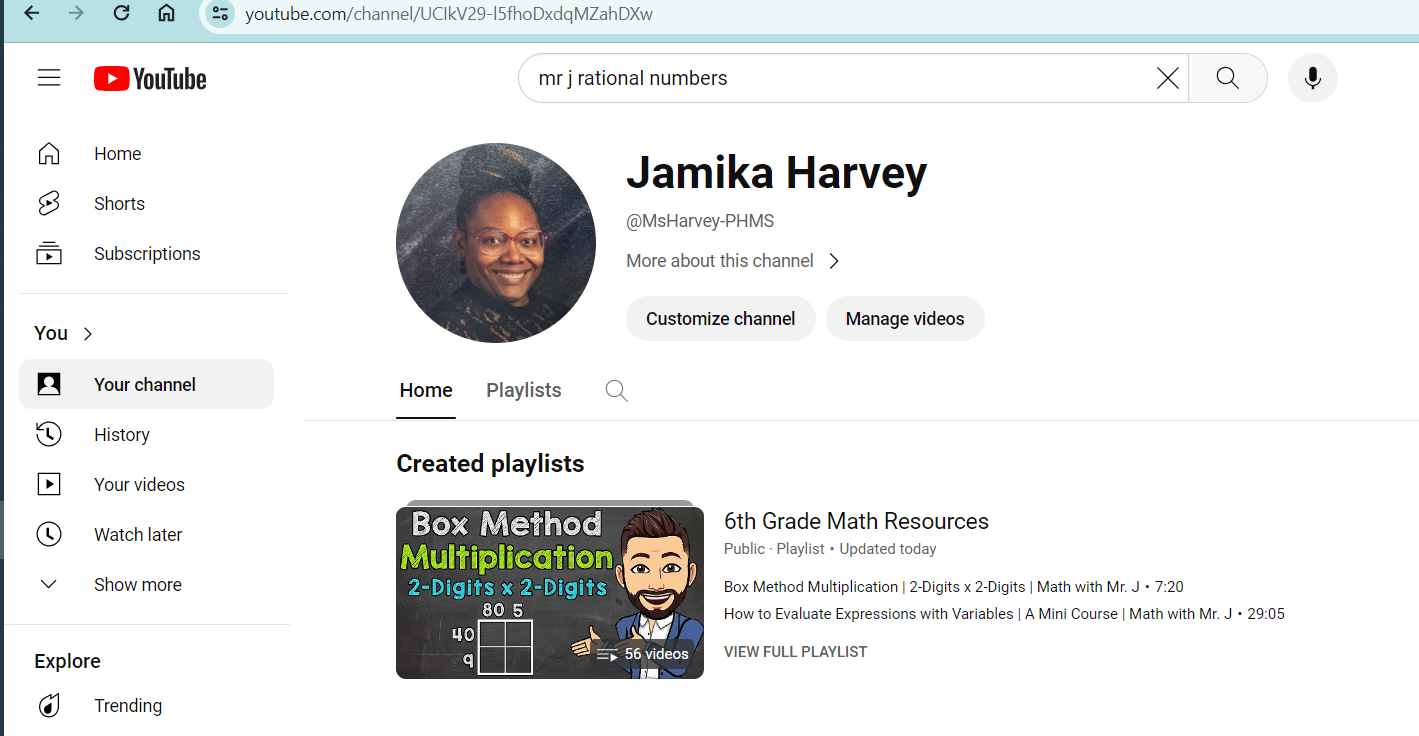Start voice search with the microphone
This screenshot has width=1419, height=736.
point(1313,78)
